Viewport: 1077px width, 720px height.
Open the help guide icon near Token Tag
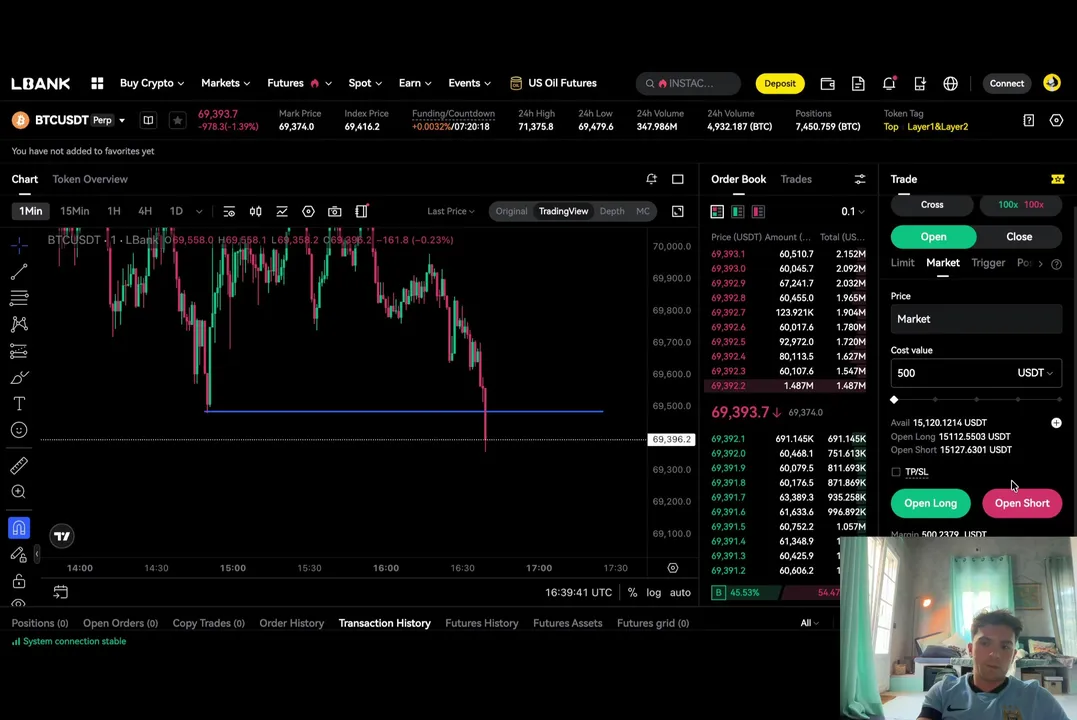click(1028, 120)
